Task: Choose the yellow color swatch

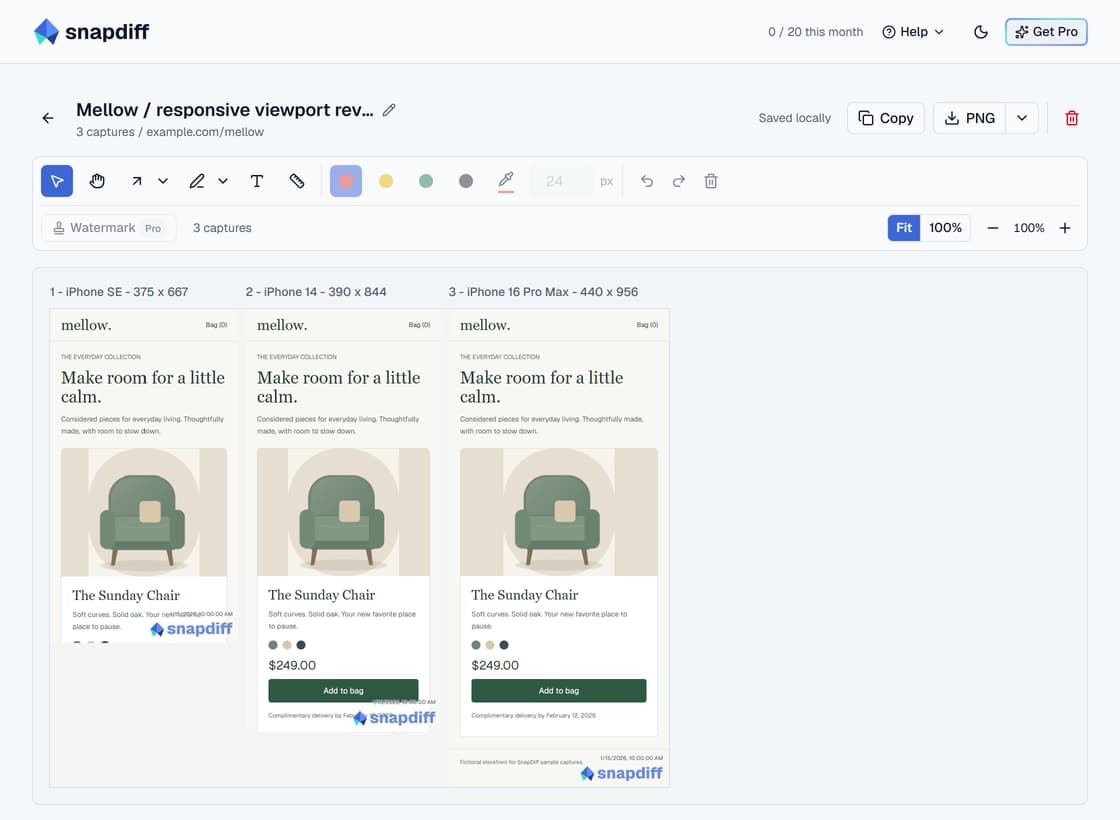Action: click(386, 181)
